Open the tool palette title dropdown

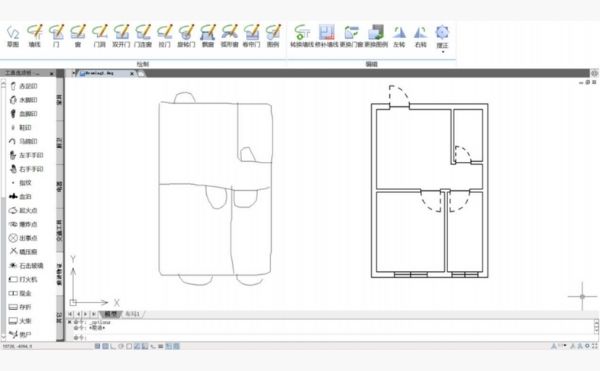(38, 73)
